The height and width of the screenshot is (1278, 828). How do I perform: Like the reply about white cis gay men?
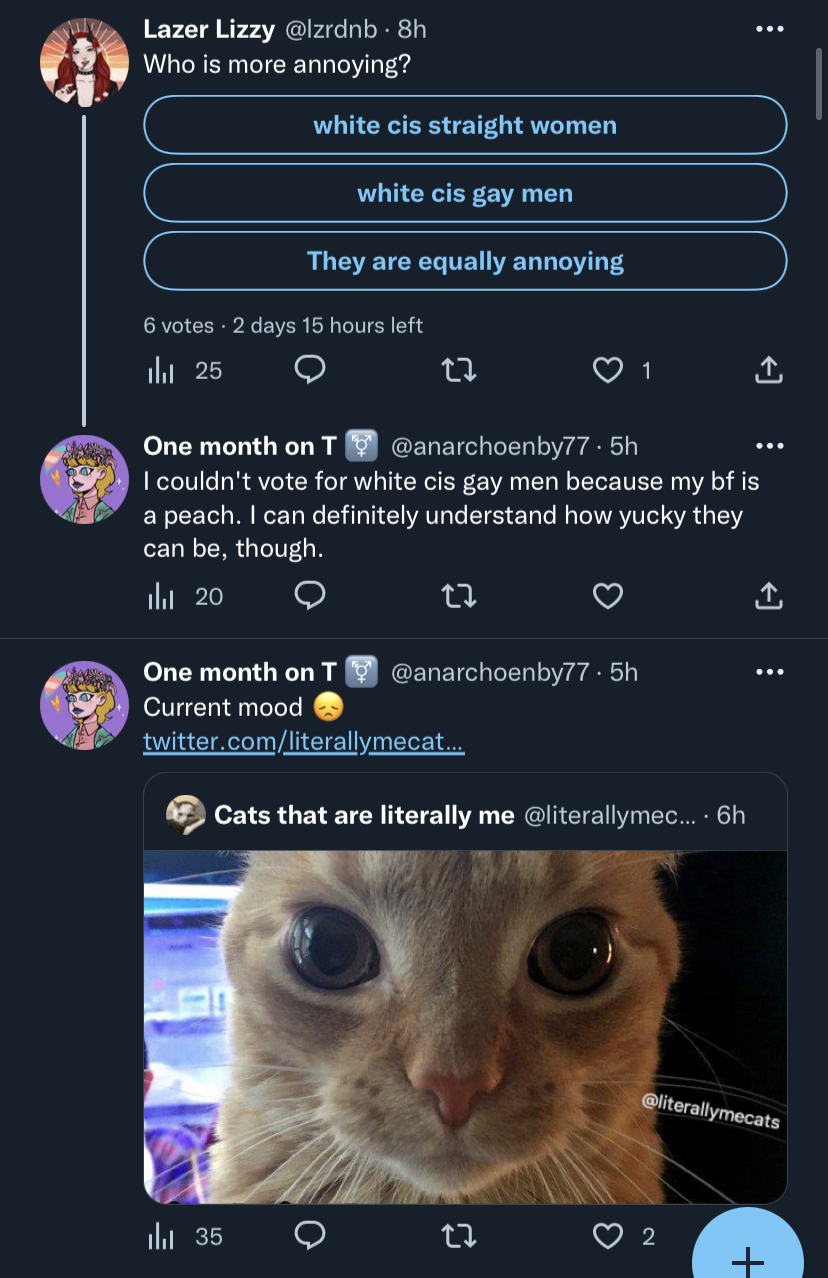tap(608, 597)
